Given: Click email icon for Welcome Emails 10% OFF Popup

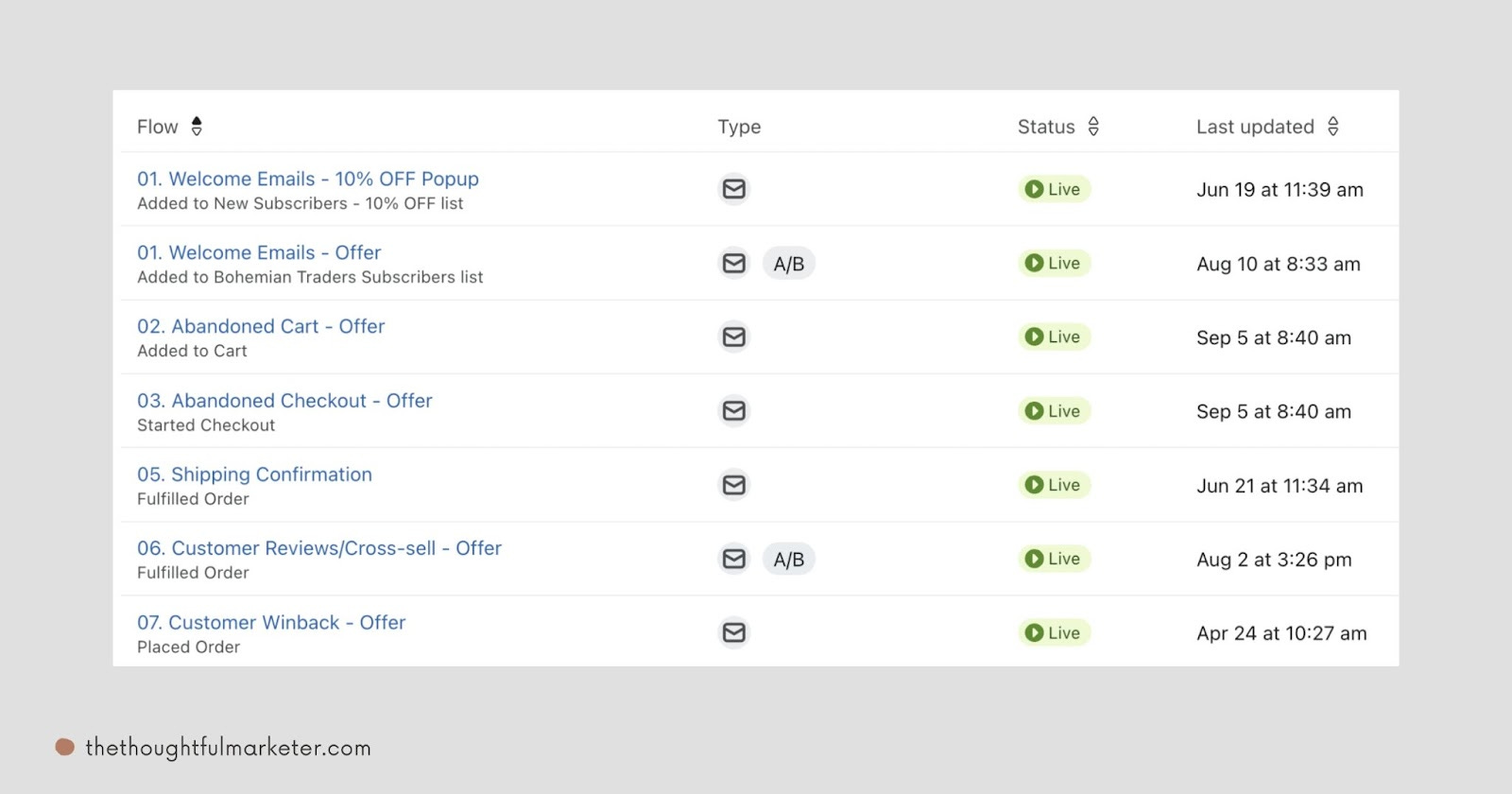Looking at the screenshot, I should point(734,189).
